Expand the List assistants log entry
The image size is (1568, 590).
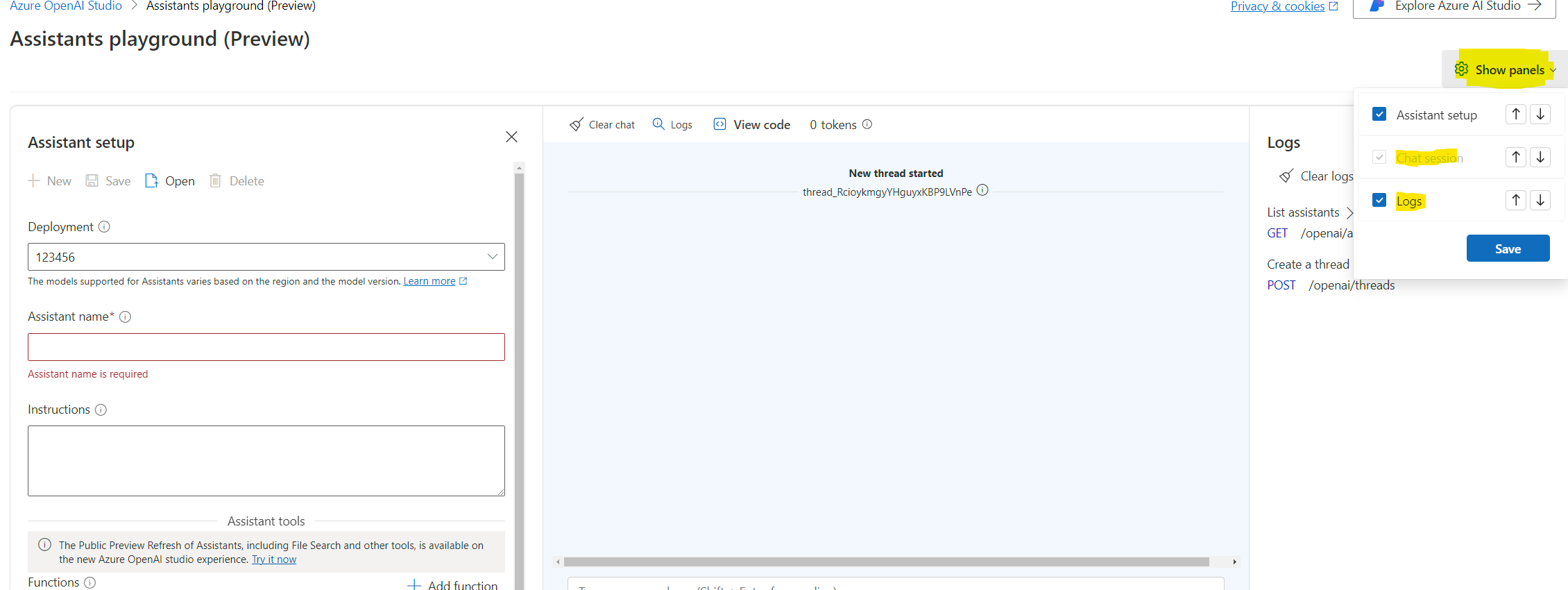tap(1310, 212)
